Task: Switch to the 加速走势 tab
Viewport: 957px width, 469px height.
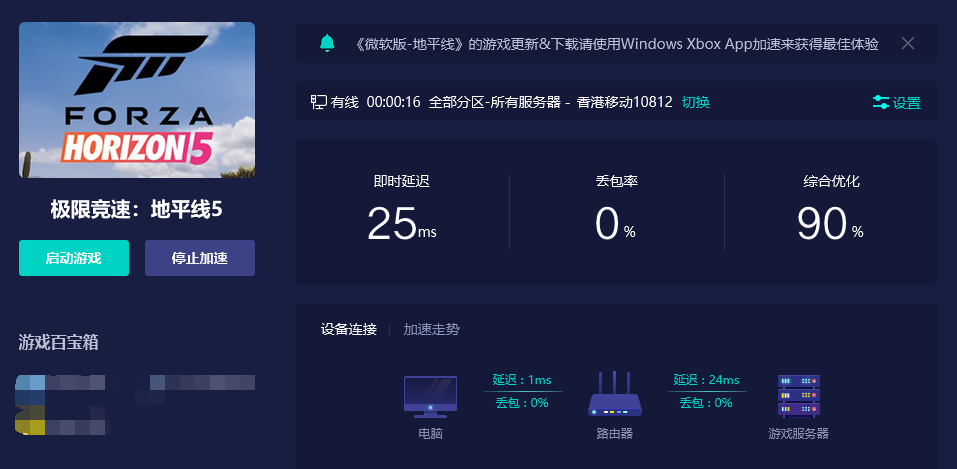Action: point(431,330)
